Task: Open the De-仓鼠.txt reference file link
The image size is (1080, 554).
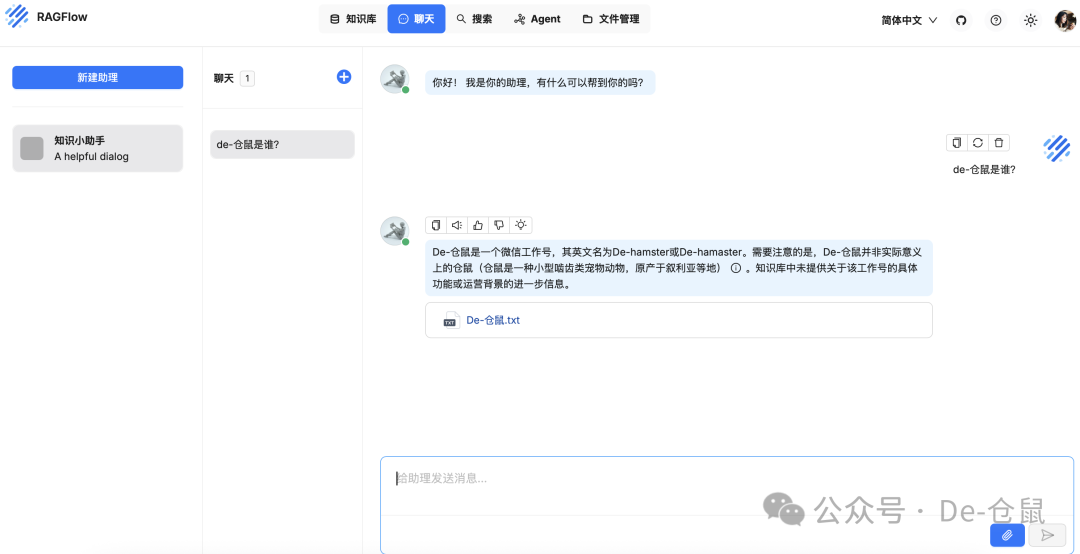Action: [x=493, y=320]
